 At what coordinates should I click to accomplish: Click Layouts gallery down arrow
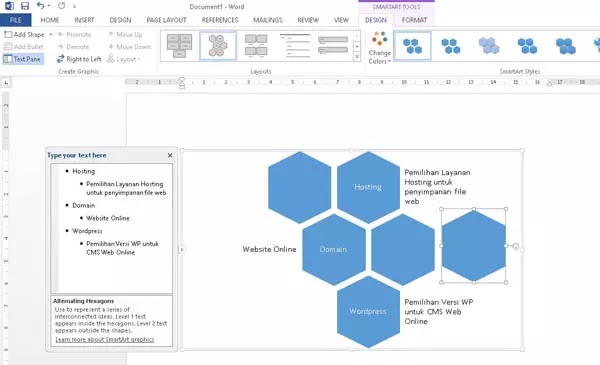pos(357,46)
